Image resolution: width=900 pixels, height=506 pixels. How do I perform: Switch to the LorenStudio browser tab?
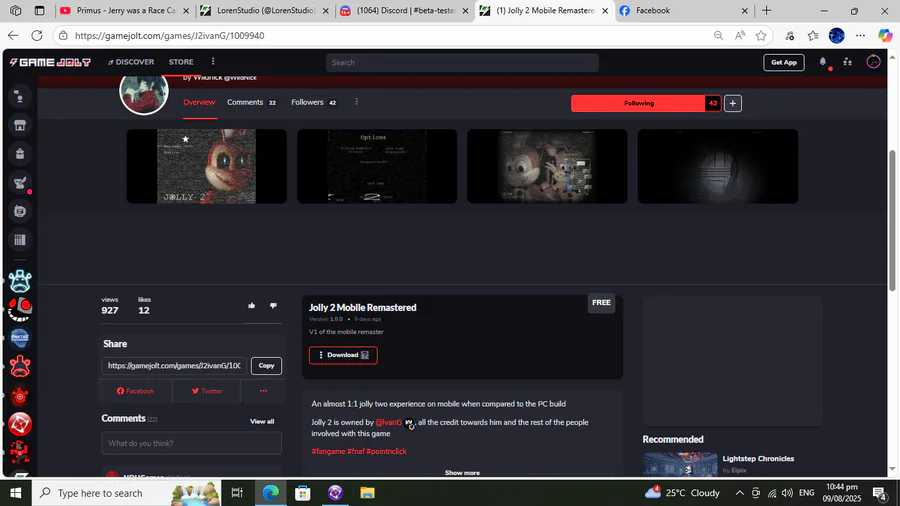(265, 10)
